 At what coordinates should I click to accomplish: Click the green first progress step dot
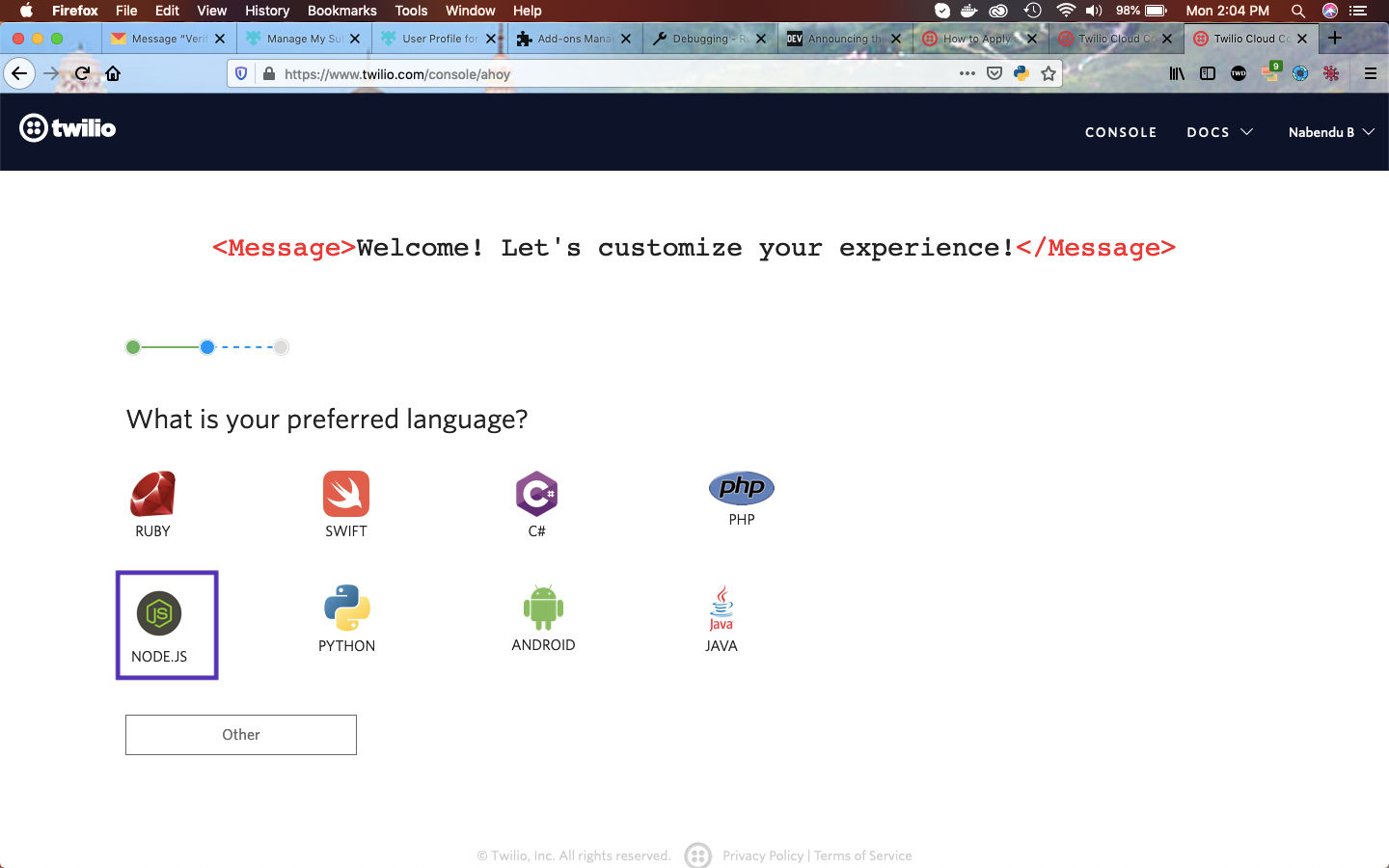point(133,347)
